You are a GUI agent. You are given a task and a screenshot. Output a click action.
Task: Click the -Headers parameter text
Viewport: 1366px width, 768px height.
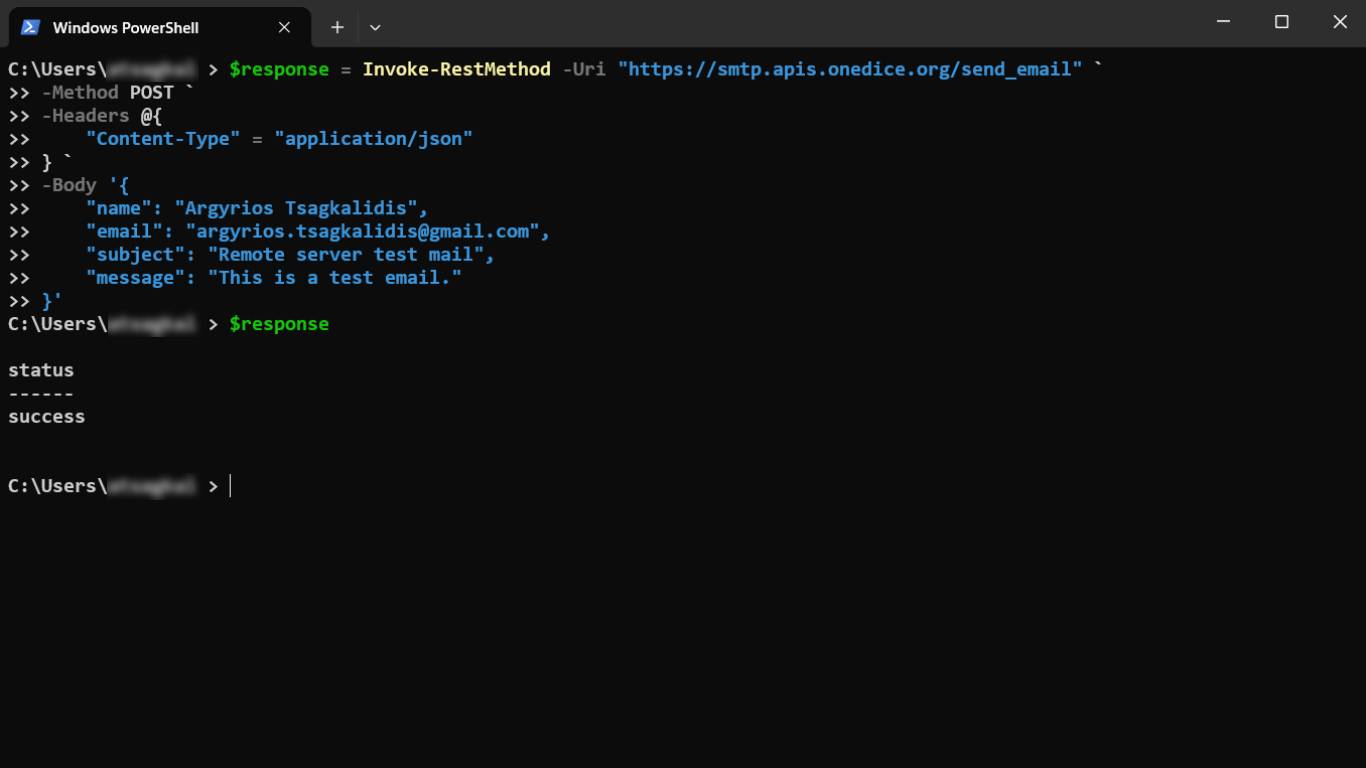tap(85, 116)
